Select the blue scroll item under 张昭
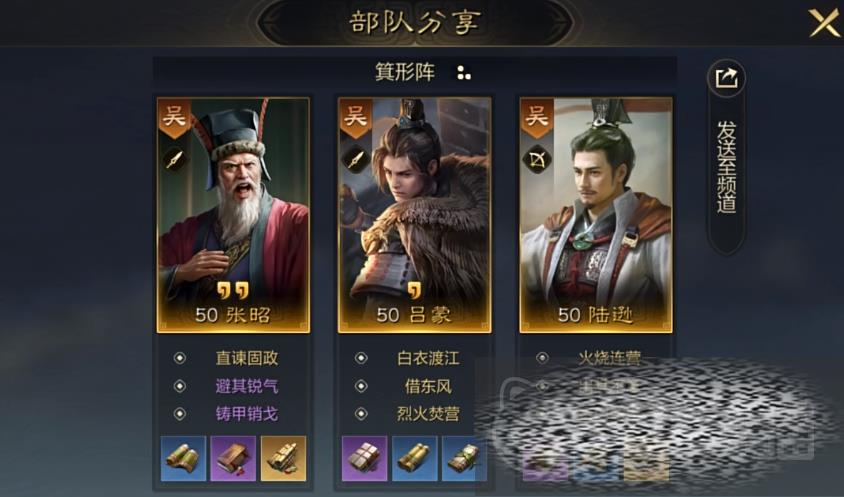The width and height of the screenshot is (844, 497). click(184, 459)
